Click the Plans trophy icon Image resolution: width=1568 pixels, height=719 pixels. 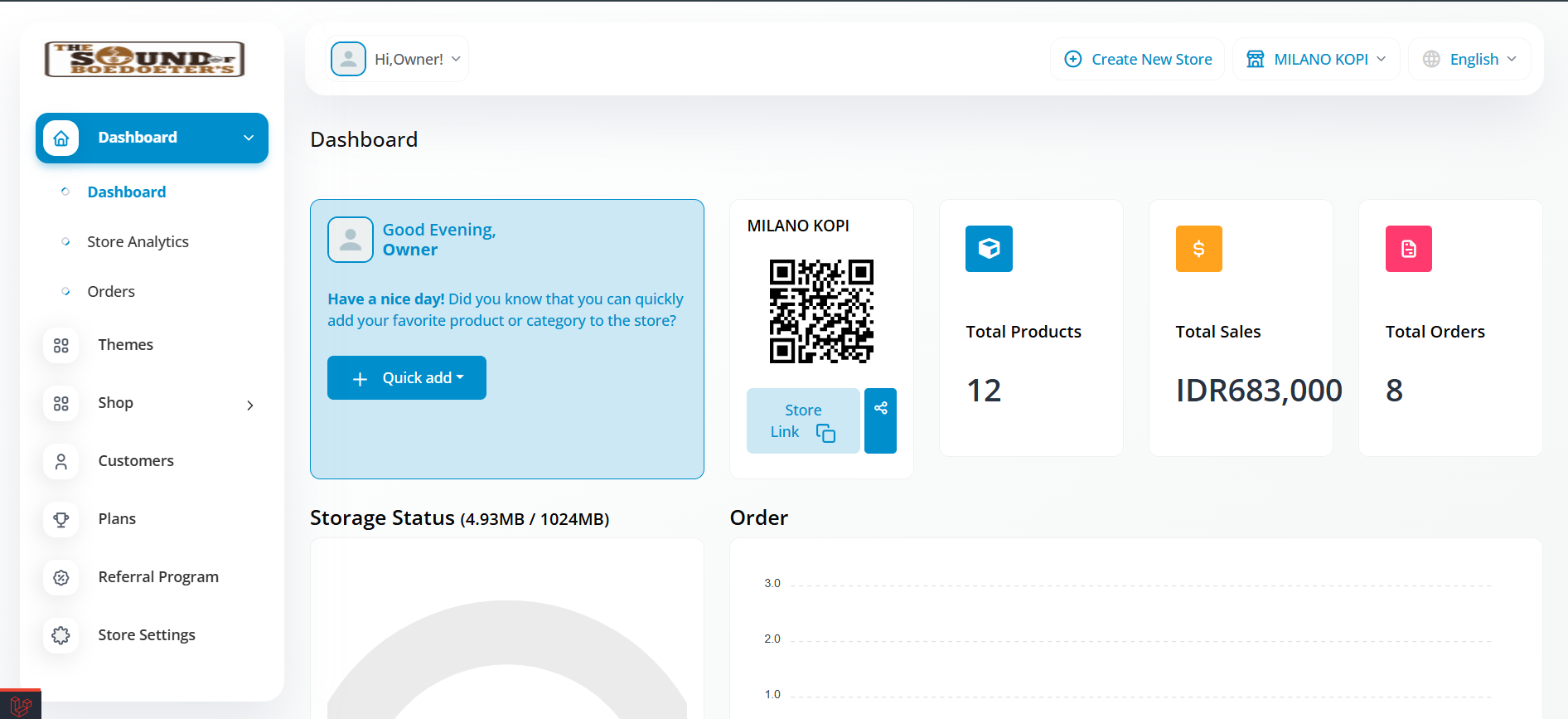(x=61, y=520)
